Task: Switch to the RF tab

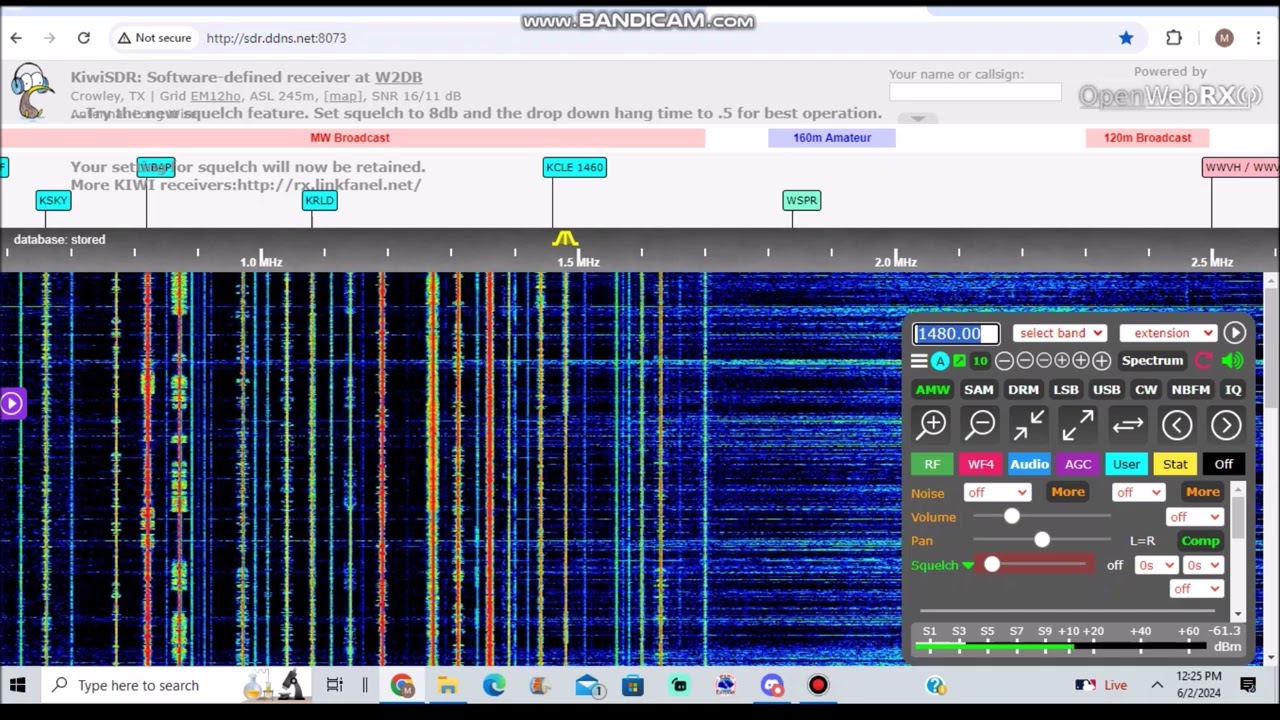Action: coord(932,464)
